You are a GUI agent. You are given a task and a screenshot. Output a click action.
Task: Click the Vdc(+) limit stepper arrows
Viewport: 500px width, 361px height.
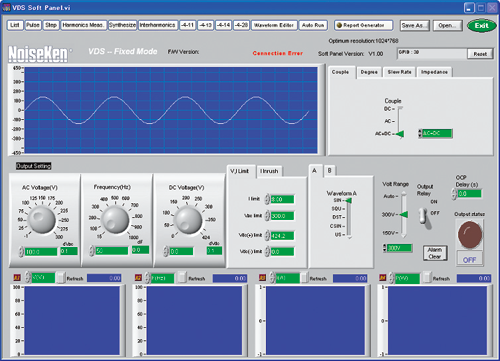[267, 236]
